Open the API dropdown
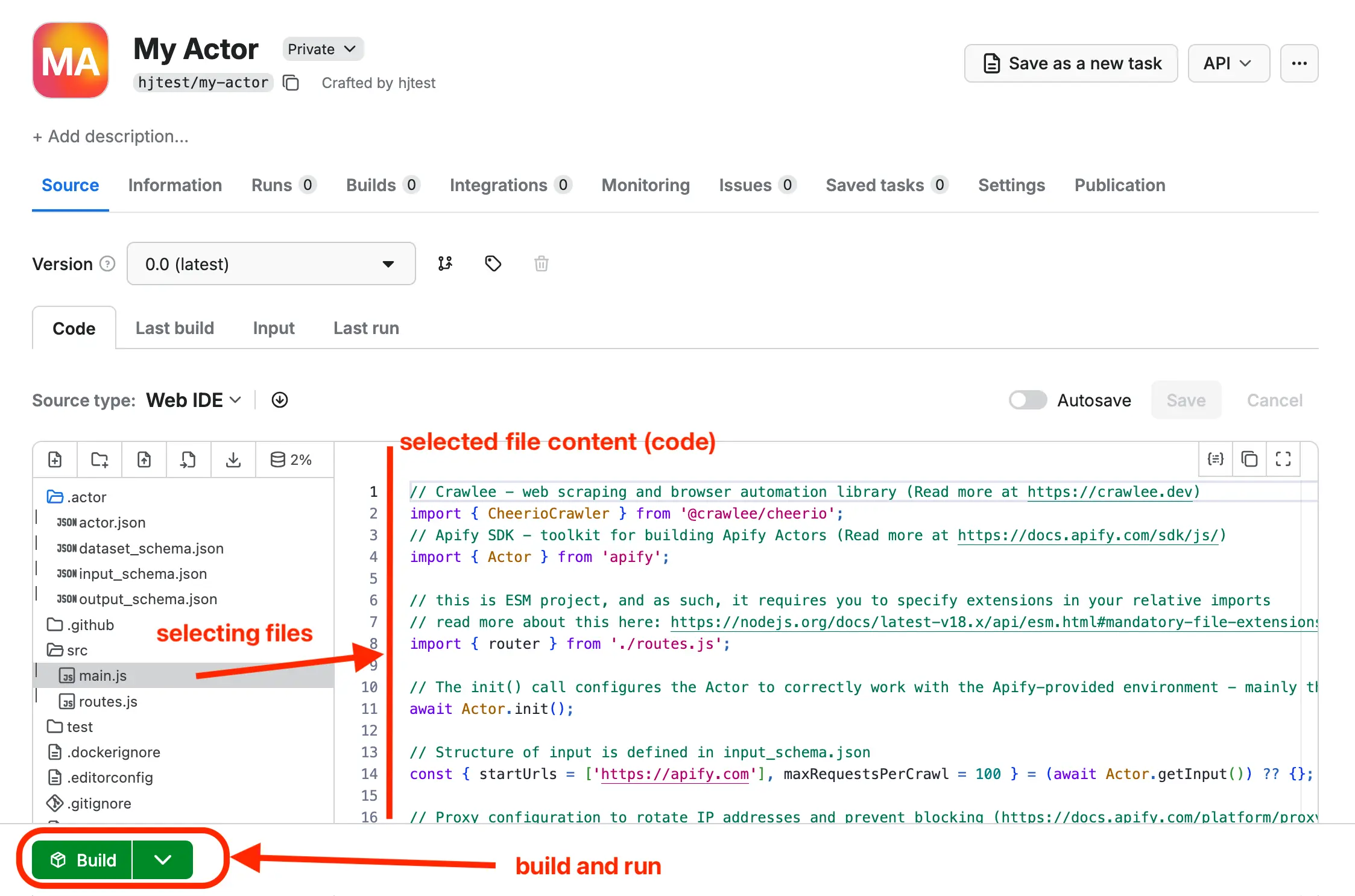 tap(1228, 63)
